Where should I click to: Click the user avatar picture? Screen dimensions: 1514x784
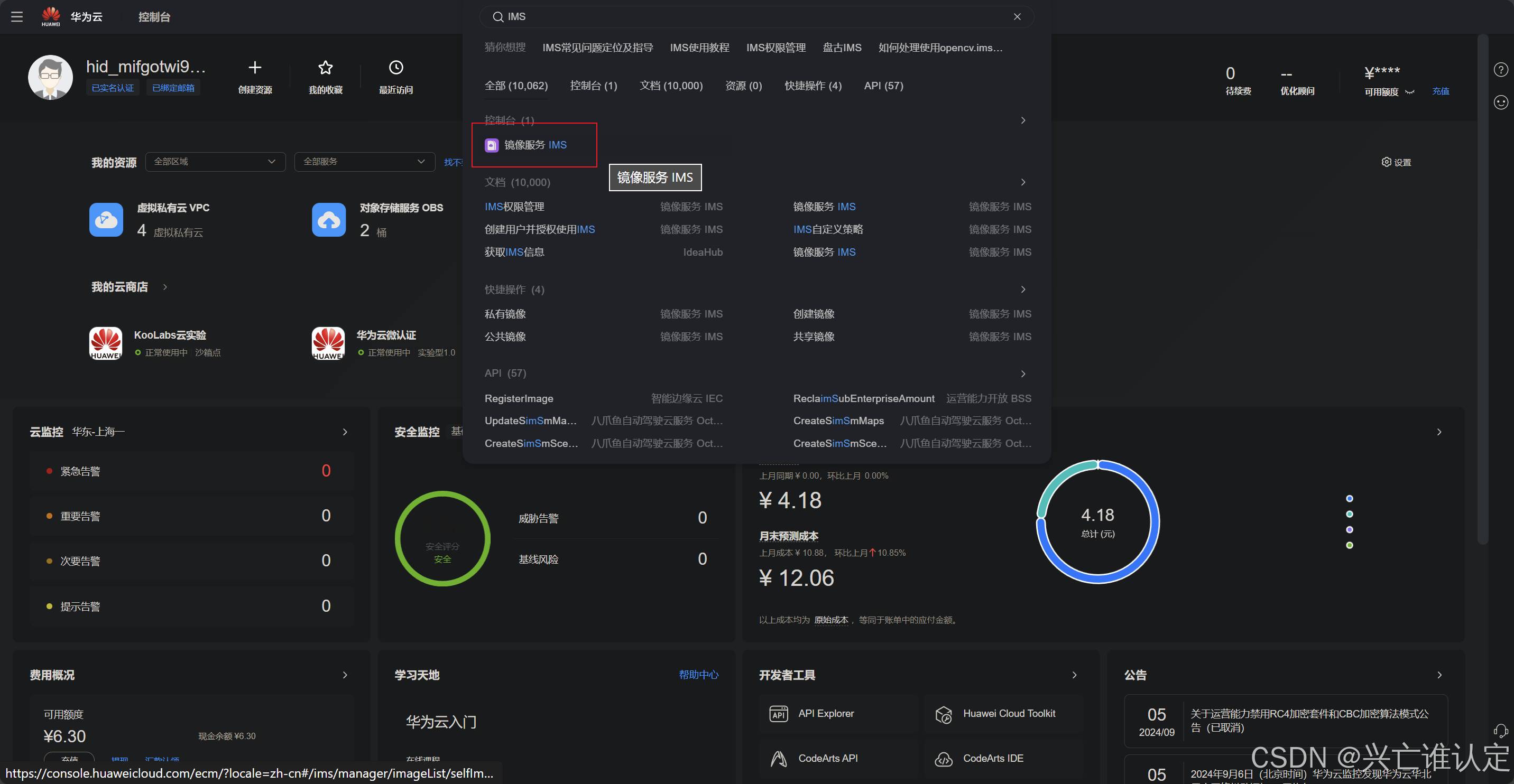point(51,78)
